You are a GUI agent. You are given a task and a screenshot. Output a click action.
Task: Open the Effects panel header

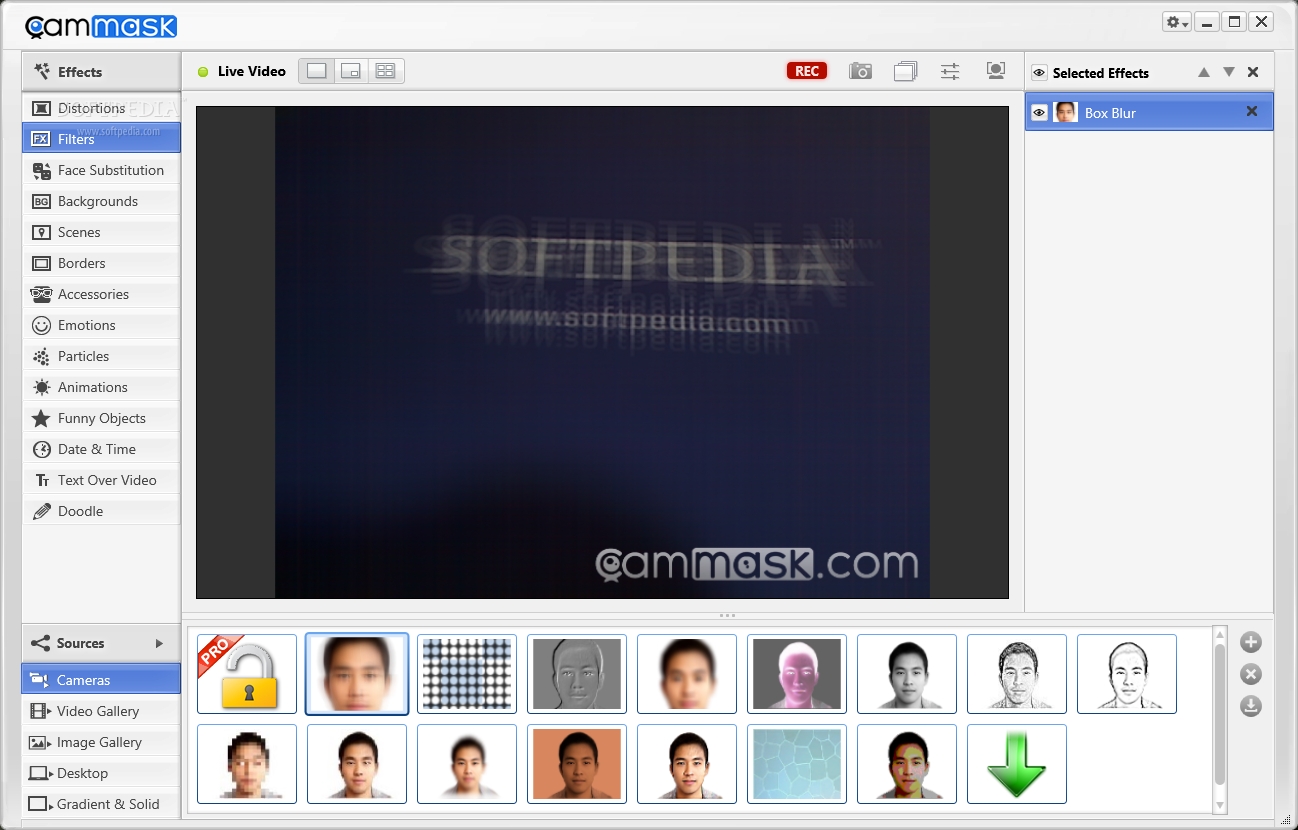click(101, 72)
